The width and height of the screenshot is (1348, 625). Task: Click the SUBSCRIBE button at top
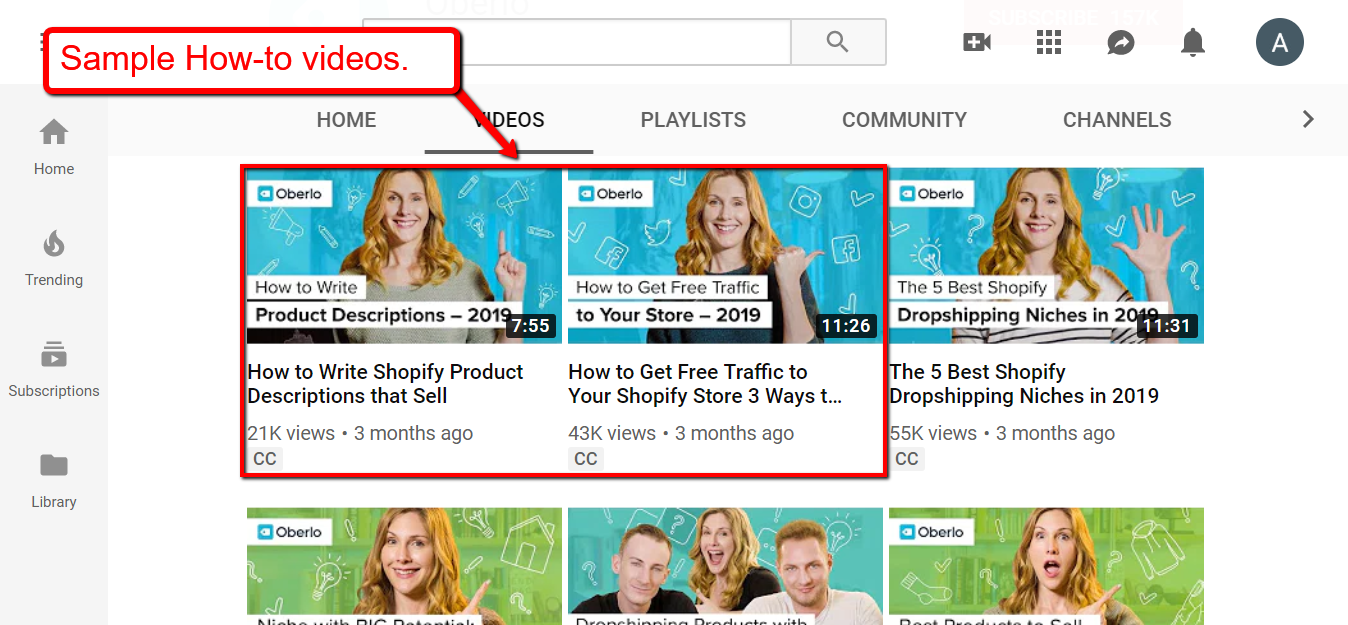1073,17
